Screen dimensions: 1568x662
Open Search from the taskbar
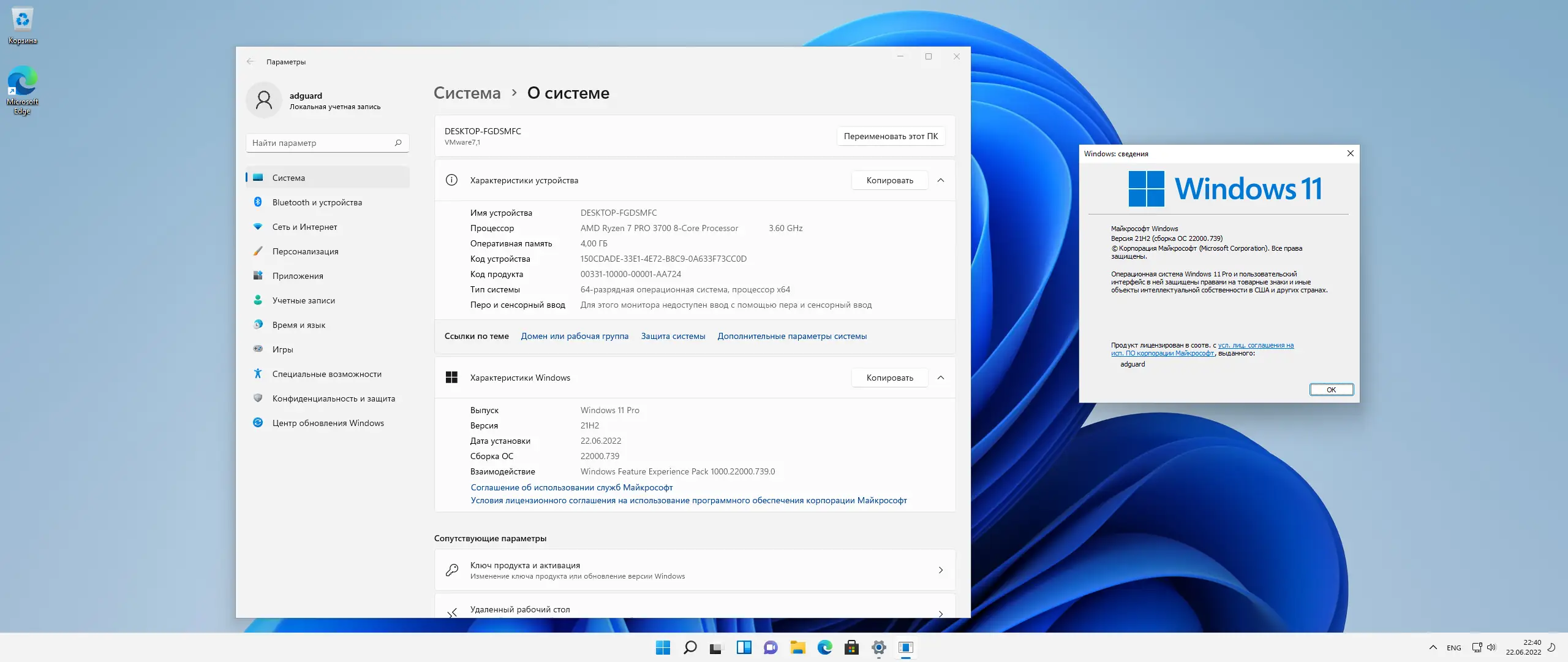(690, 647)
